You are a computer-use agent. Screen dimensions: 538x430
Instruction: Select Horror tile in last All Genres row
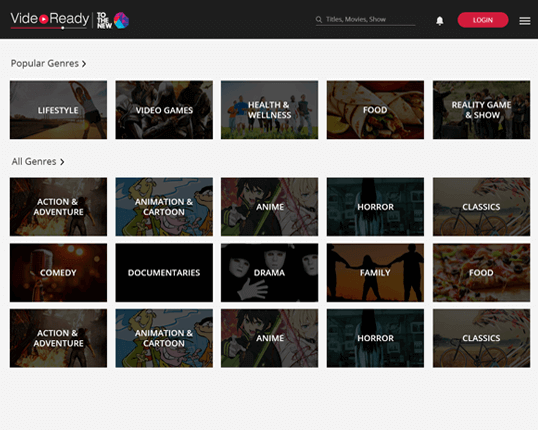click(375, 338)
